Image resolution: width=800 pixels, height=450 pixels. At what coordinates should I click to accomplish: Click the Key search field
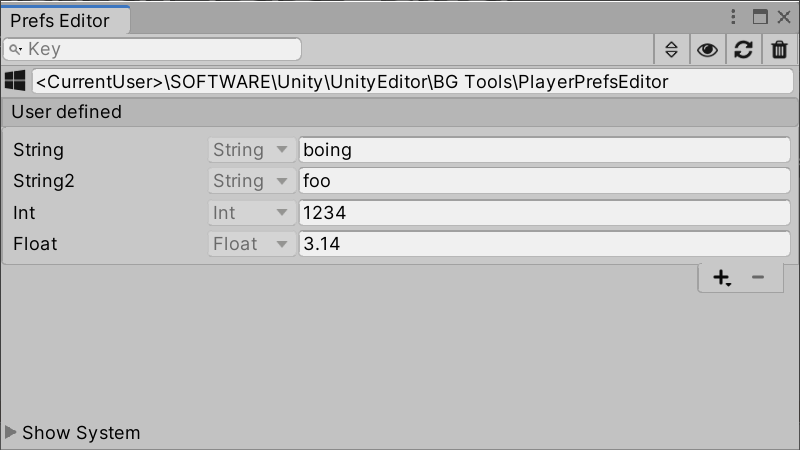[152, 49]
